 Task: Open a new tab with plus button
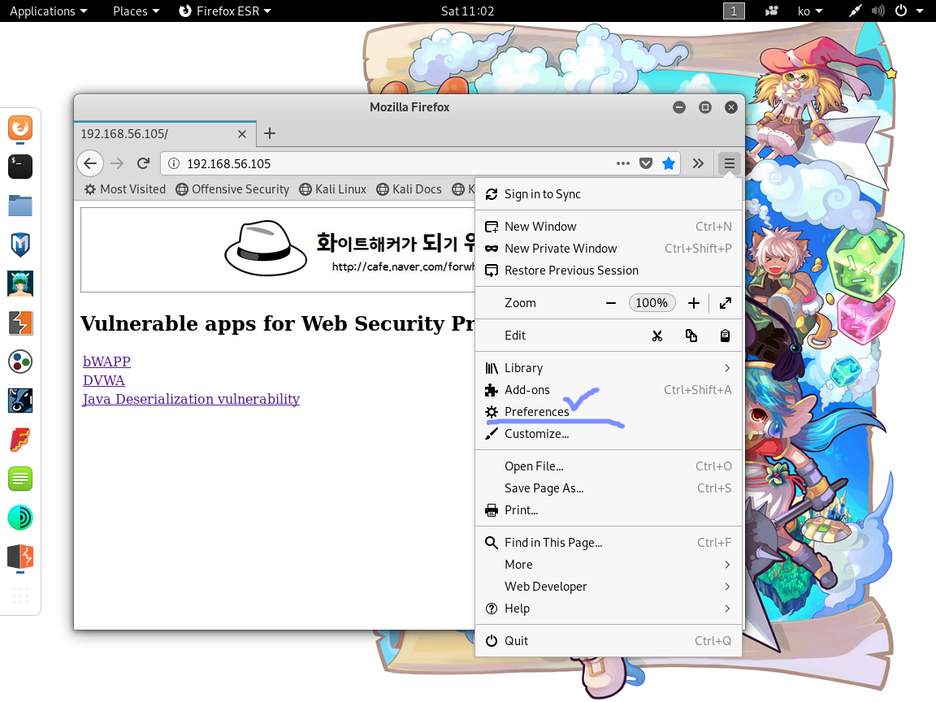point(269,133)
